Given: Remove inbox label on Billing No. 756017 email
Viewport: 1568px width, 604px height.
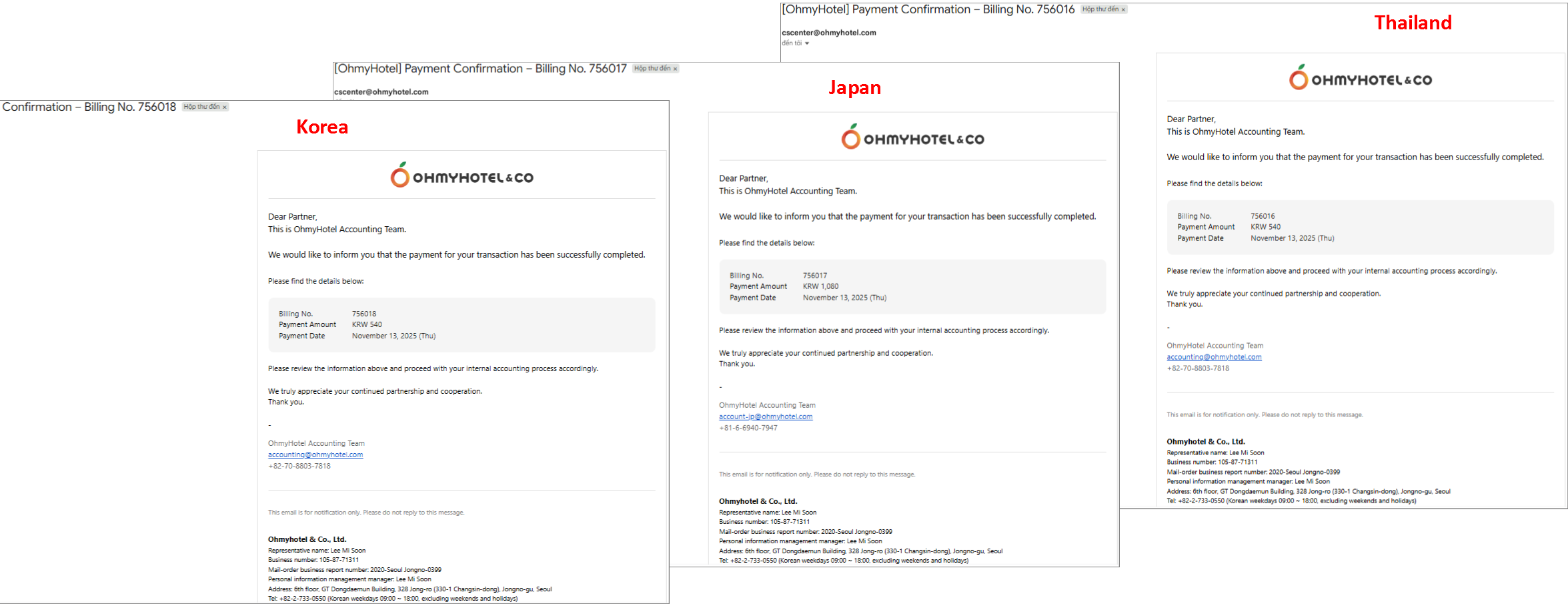Looking at the screenshot, I should (x=675, y=69).
